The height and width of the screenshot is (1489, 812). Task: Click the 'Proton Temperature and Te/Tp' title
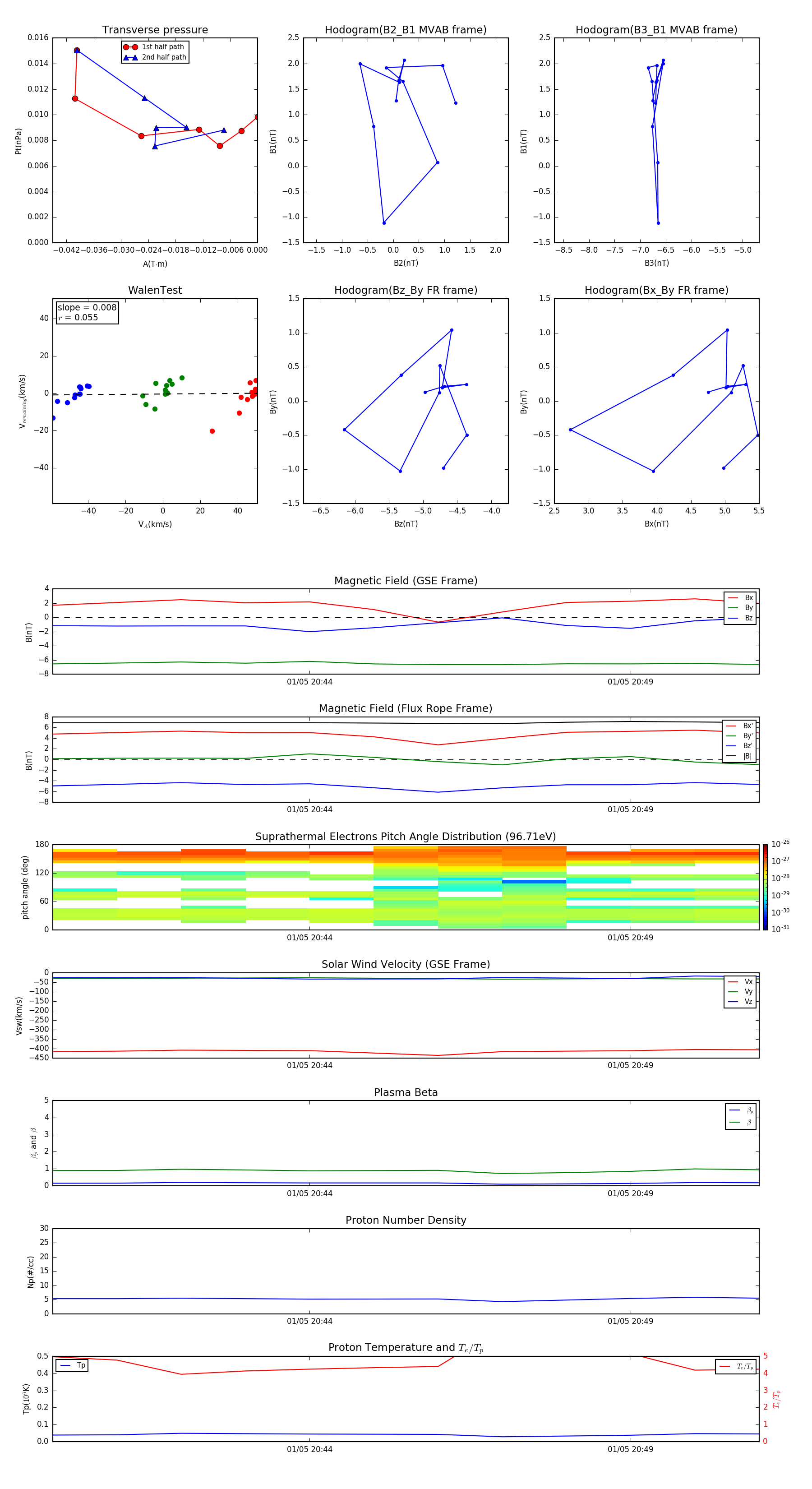406,1347
